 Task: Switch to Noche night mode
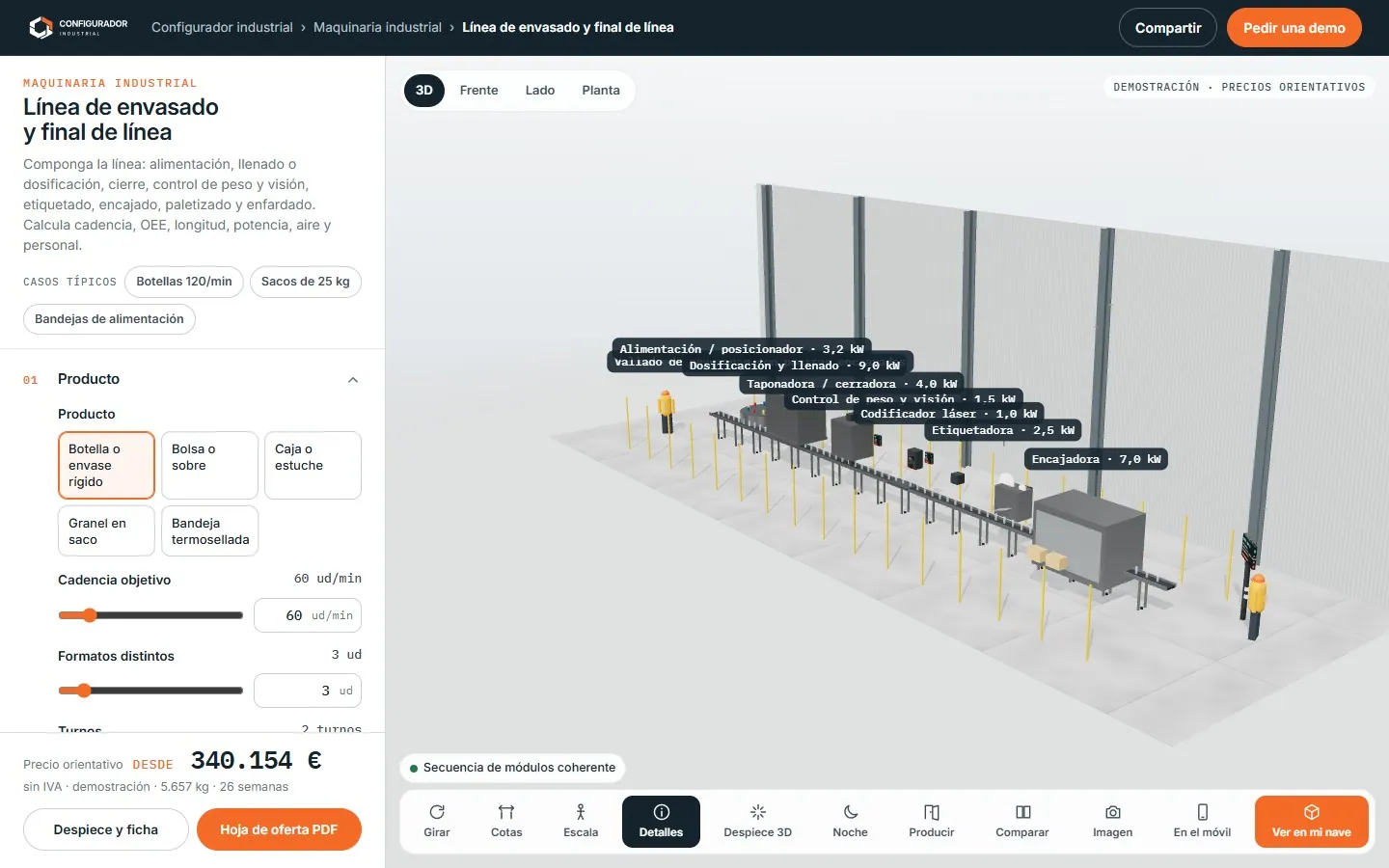(x=851, y=822)
